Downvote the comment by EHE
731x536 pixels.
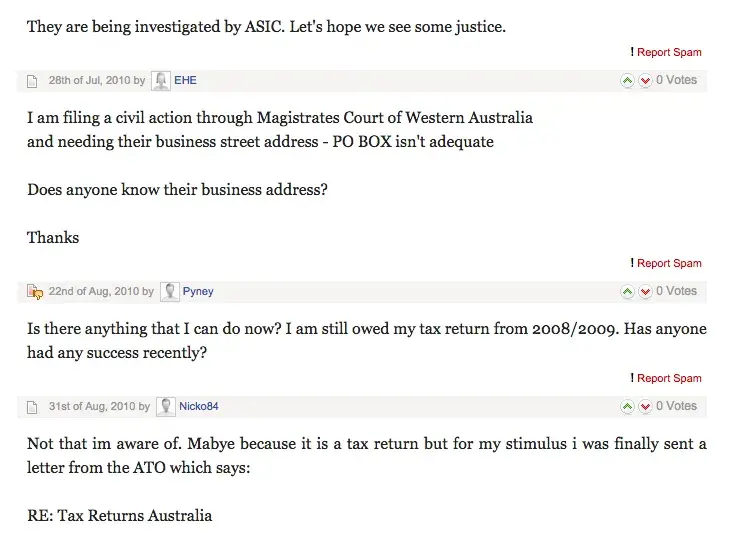645,81
